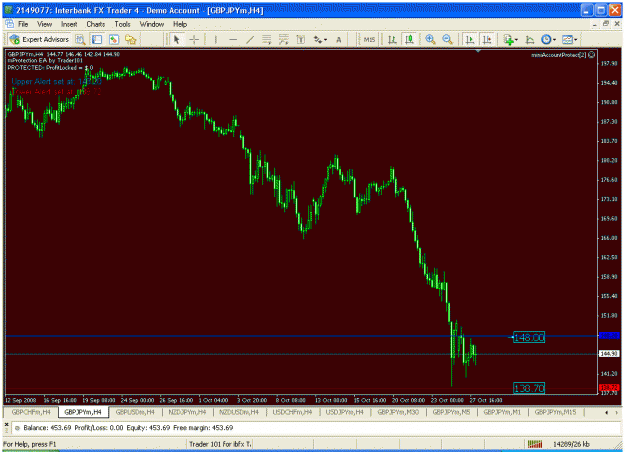Switch to the NZDUSDm,H4 chart tab
The image size is (625, 452).
239,412
